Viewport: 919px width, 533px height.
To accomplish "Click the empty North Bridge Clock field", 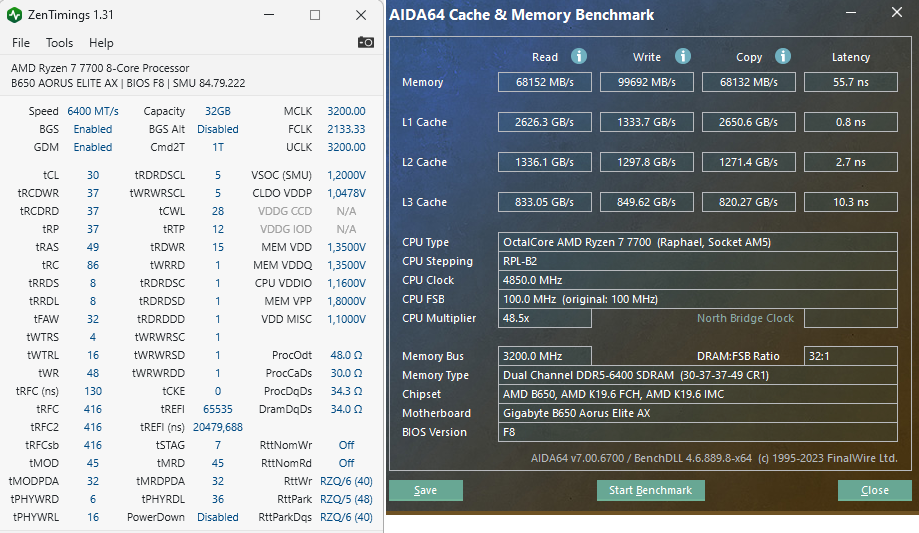I will coord(850,318).
